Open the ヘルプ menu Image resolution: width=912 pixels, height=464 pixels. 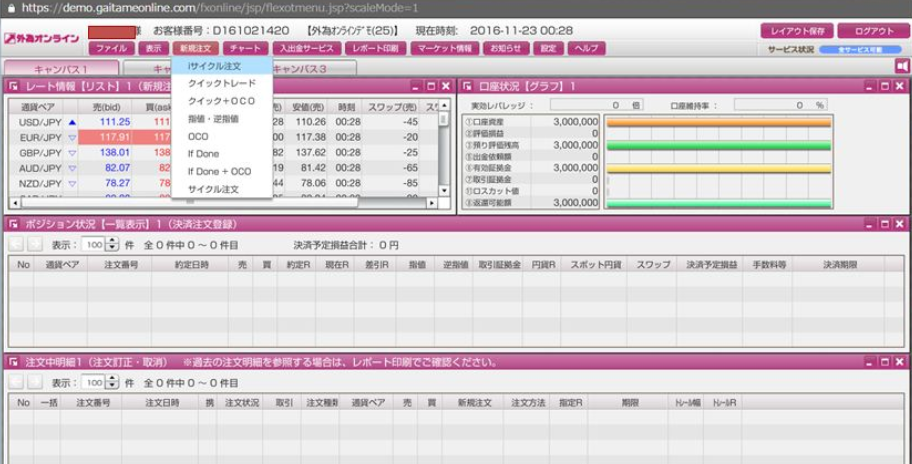tap(586, 49)
